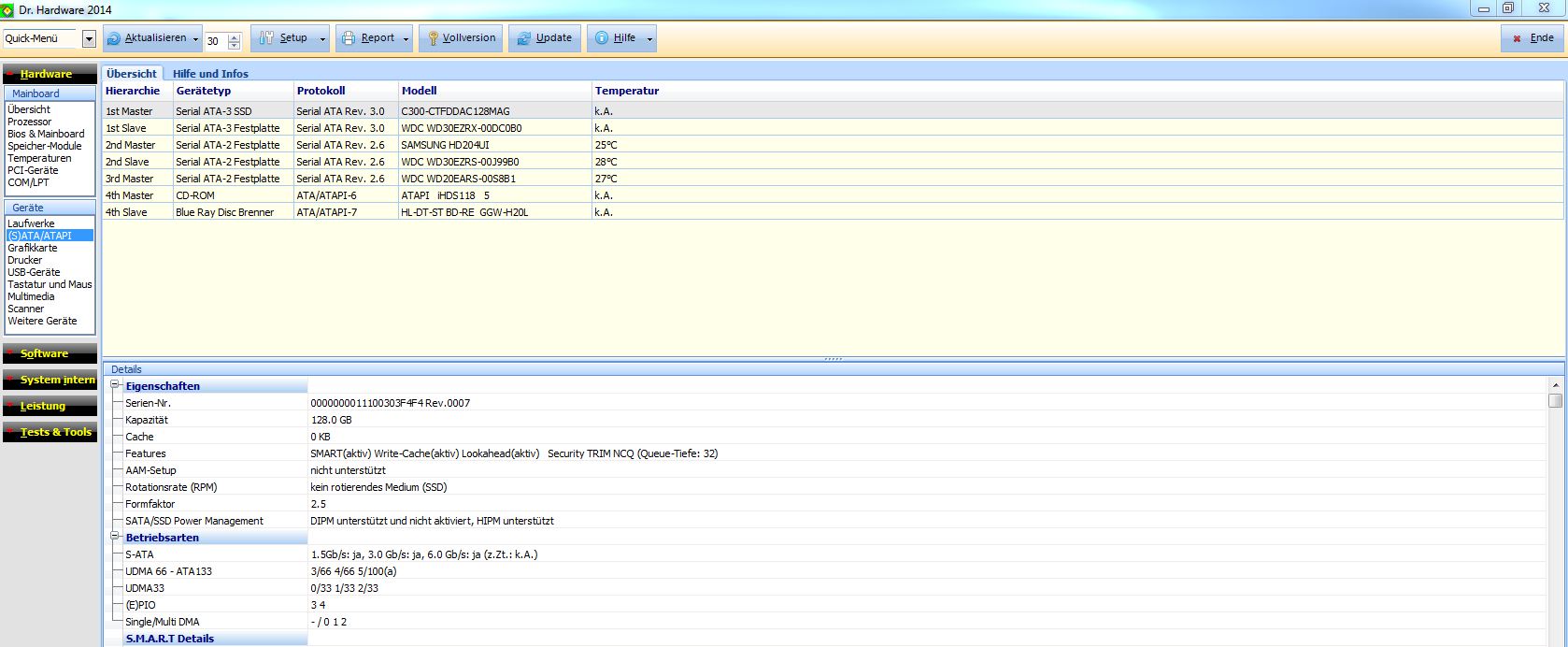
Task: Sort by the Protokoll column header
Action: click(x=346, y=91)
